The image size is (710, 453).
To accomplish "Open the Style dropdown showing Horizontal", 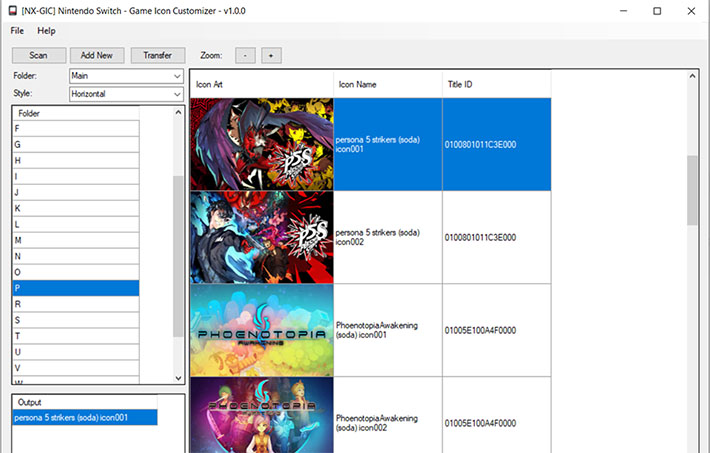I will [126, 94].
